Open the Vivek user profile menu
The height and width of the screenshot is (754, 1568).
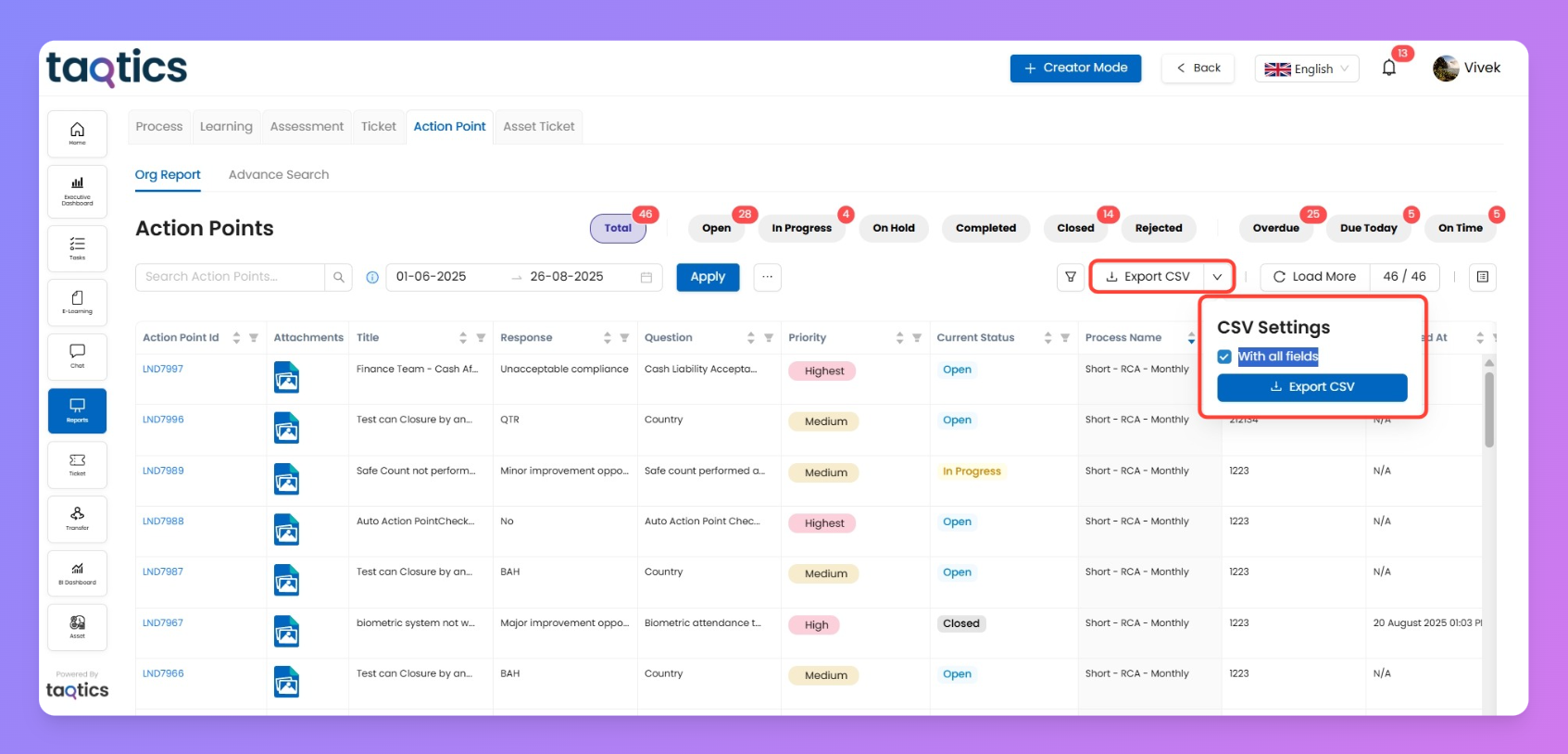(x=1467, y=68)
